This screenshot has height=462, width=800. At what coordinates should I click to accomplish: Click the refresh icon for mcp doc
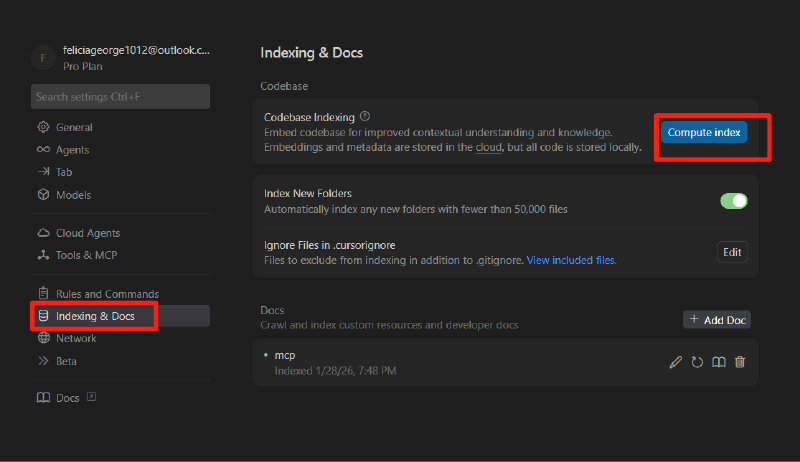pyautogui.click(x=697, y=362)
